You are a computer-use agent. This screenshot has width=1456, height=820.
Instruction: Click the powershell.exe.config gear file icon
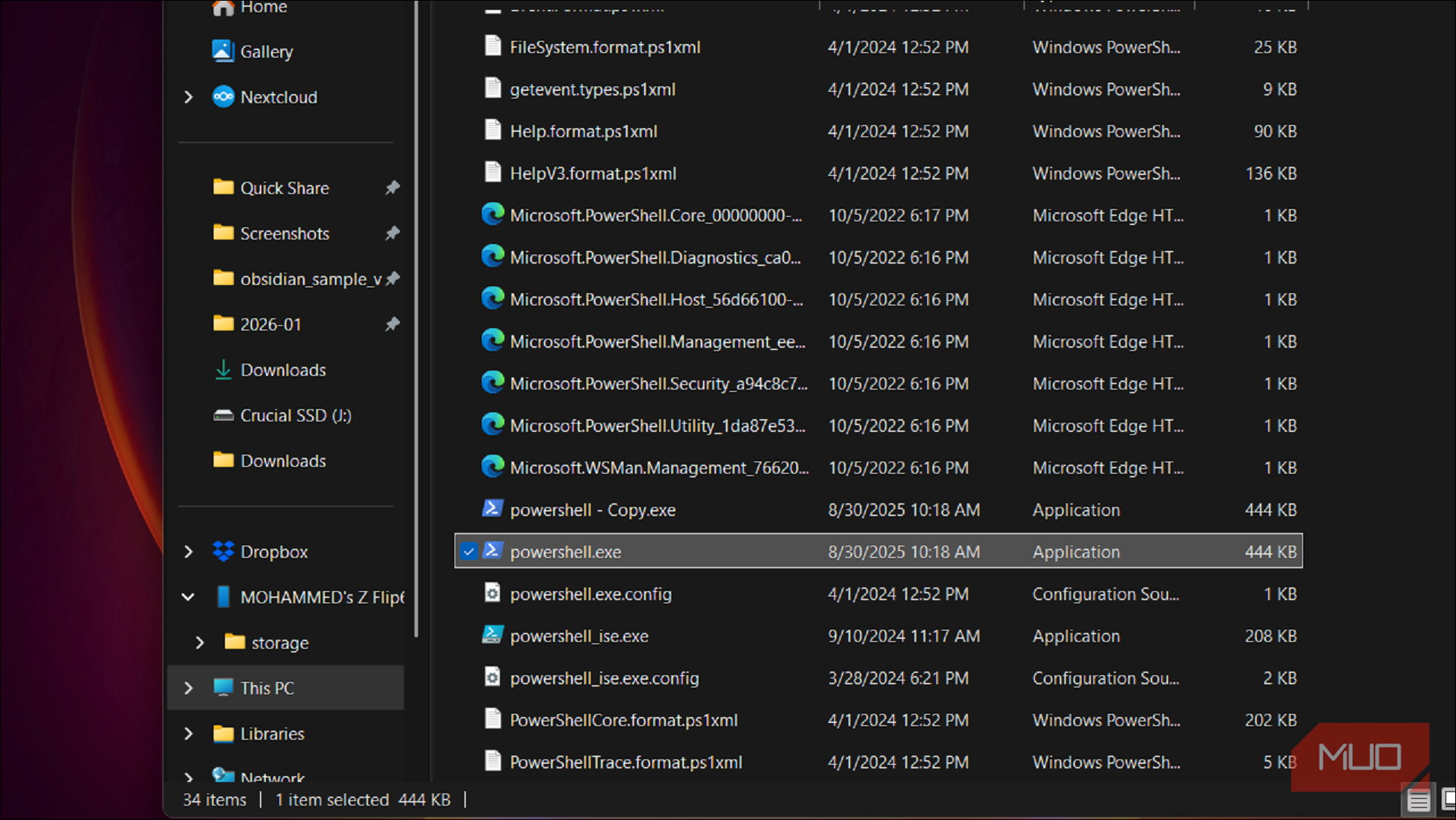click(492, 593)
